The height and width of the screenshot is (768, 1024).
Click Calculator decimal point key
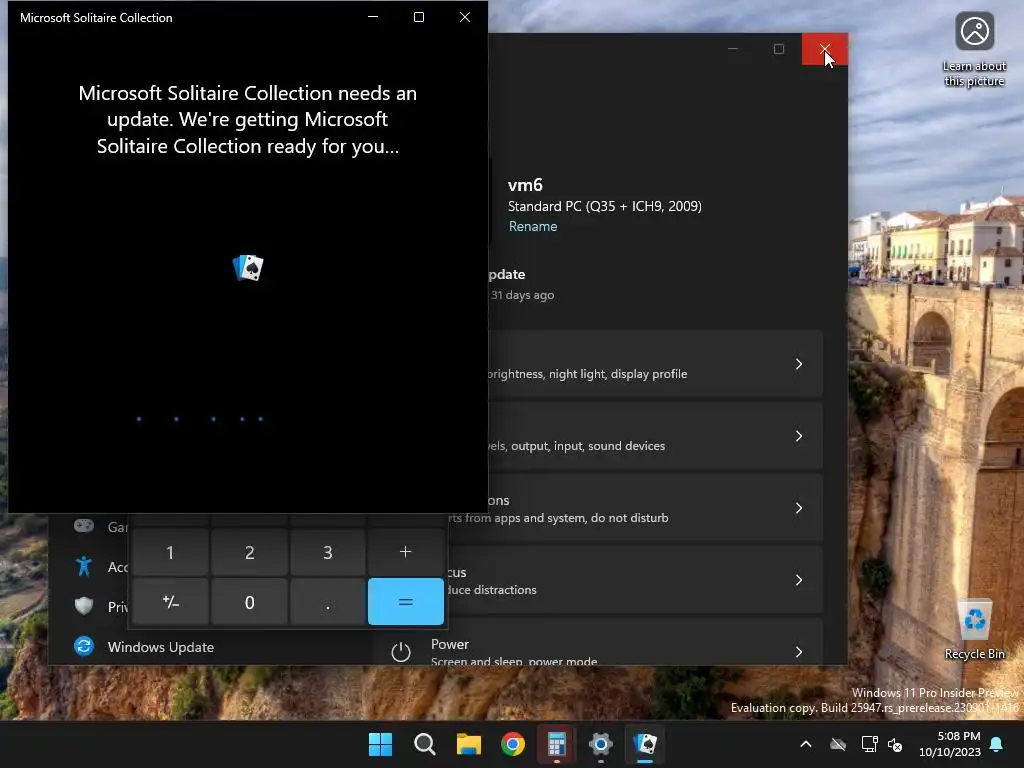tap(328, 601)
